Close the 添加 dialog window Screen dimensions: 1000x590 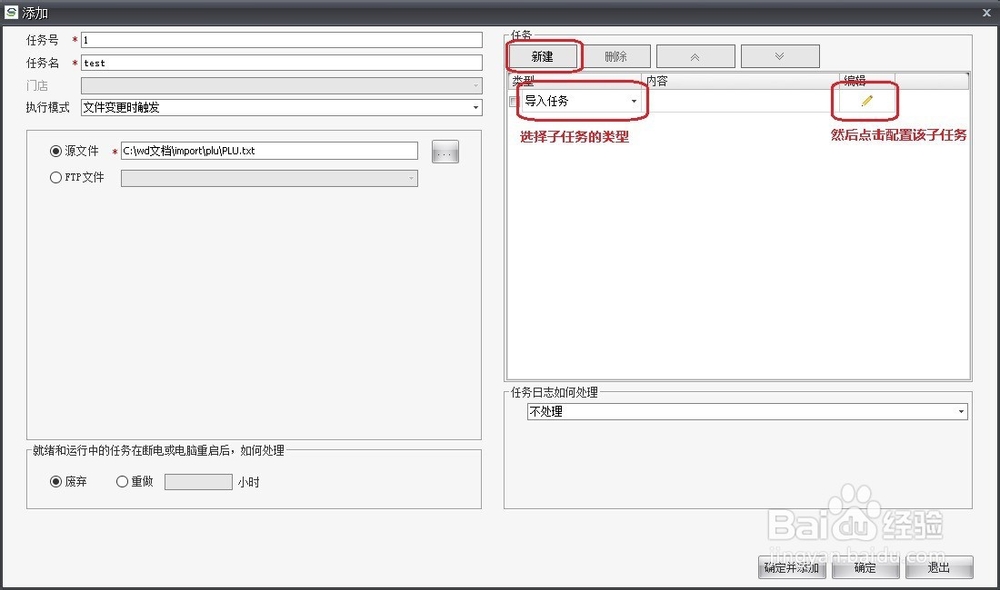(x=986, y=13)
